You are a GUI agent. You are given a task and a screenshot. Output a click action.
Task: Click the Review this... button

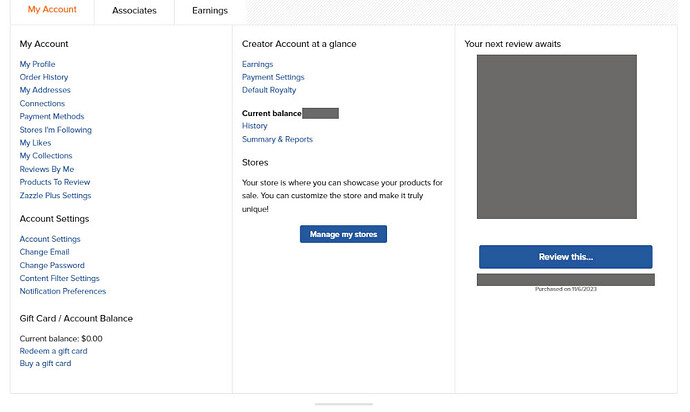pyautogui.click(x=565, y=257)
